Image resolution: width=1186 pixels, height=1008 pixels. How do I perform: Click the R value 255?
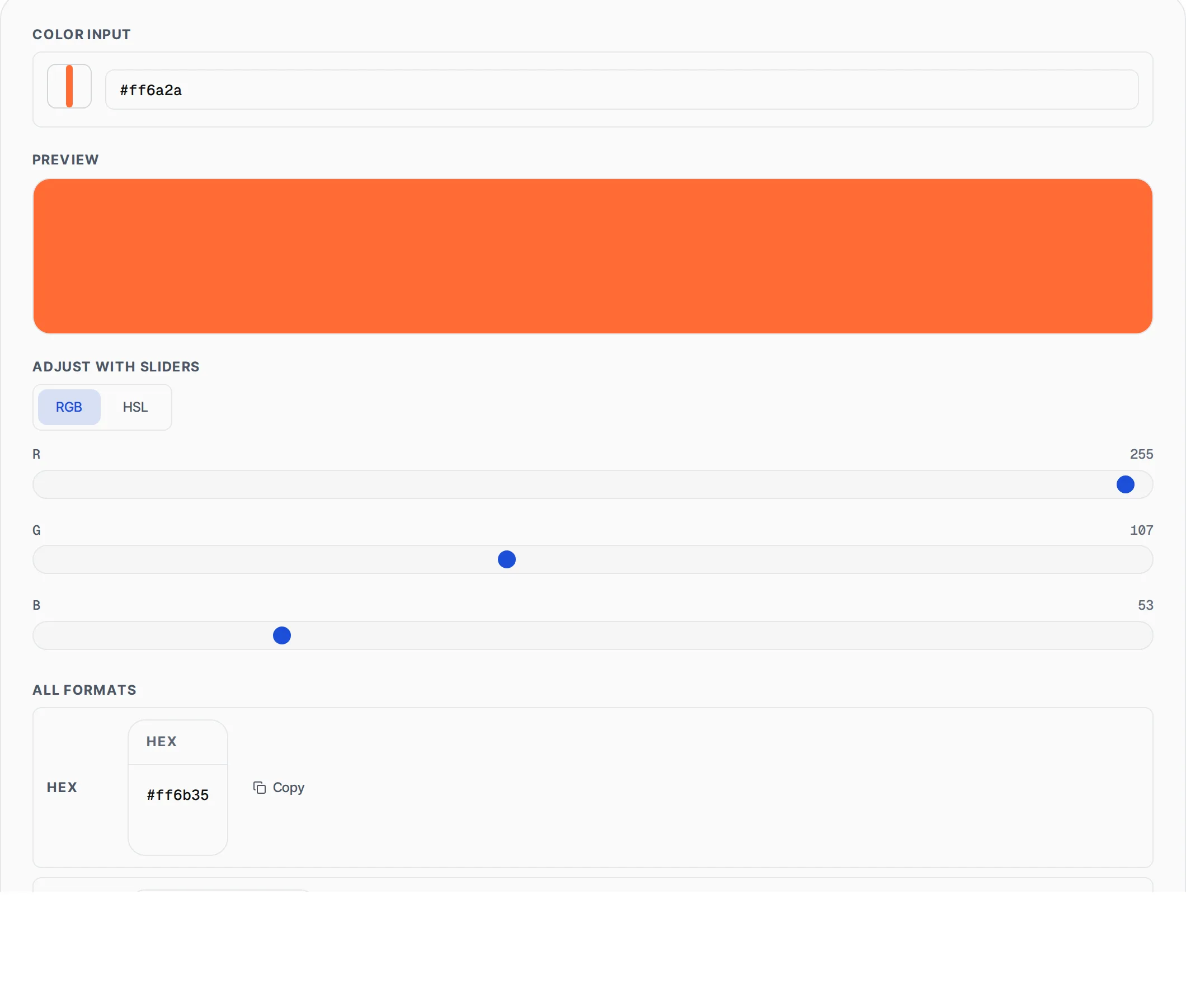[x=1141, y=454]
